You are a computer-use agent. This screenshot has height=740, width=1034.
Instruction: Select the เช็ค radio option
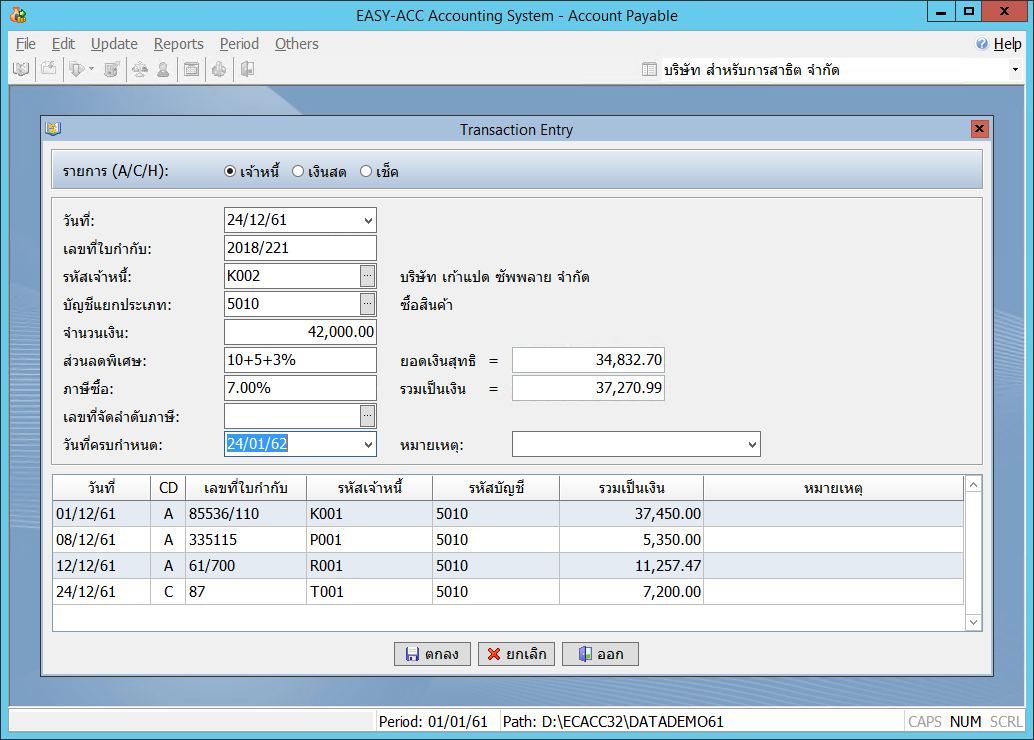[366, 172]
